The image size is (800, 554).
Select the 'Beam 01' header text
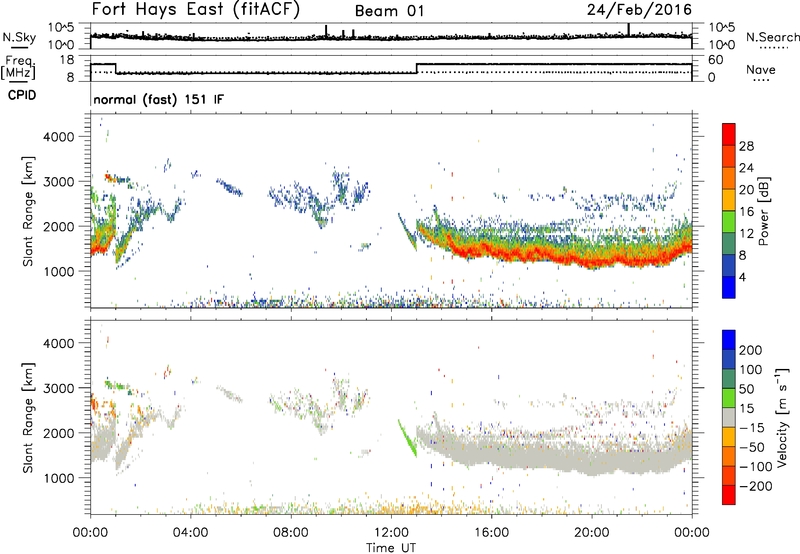point(389,11)
